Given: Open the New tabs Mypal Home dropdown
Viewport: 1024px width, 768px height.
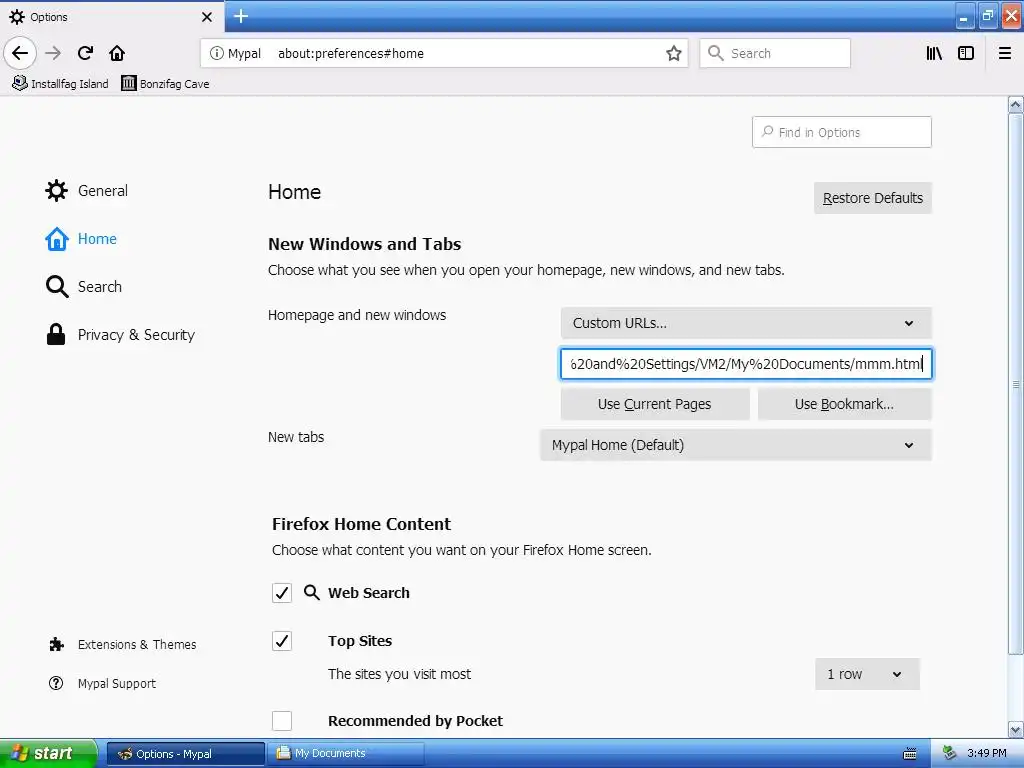Looking at the screenshot, I should [x=735, y=445].
